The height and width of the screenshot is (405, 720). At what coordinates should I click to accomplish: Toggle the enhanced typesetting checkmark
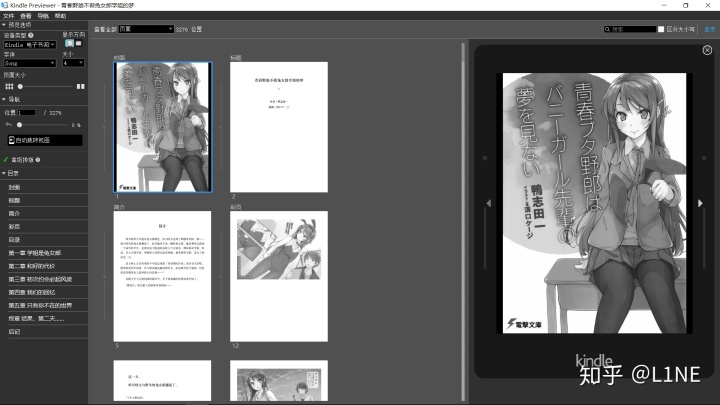(x=6, y=160)
